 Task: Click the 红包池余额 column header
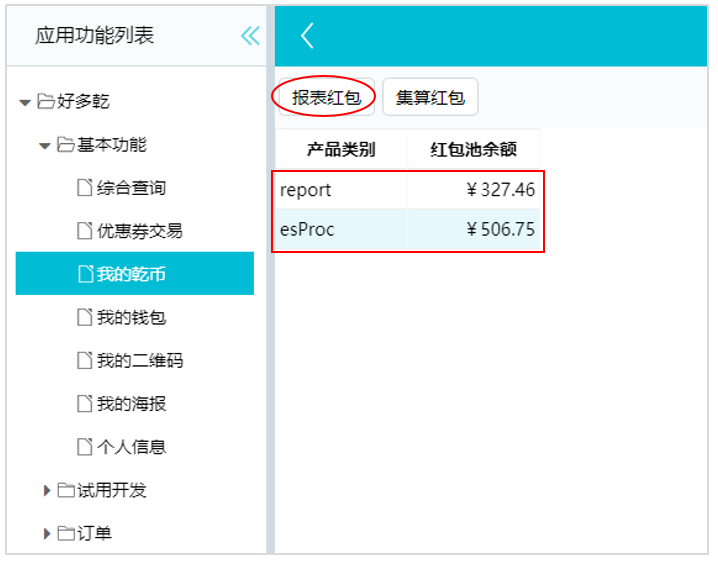point(473,150)
